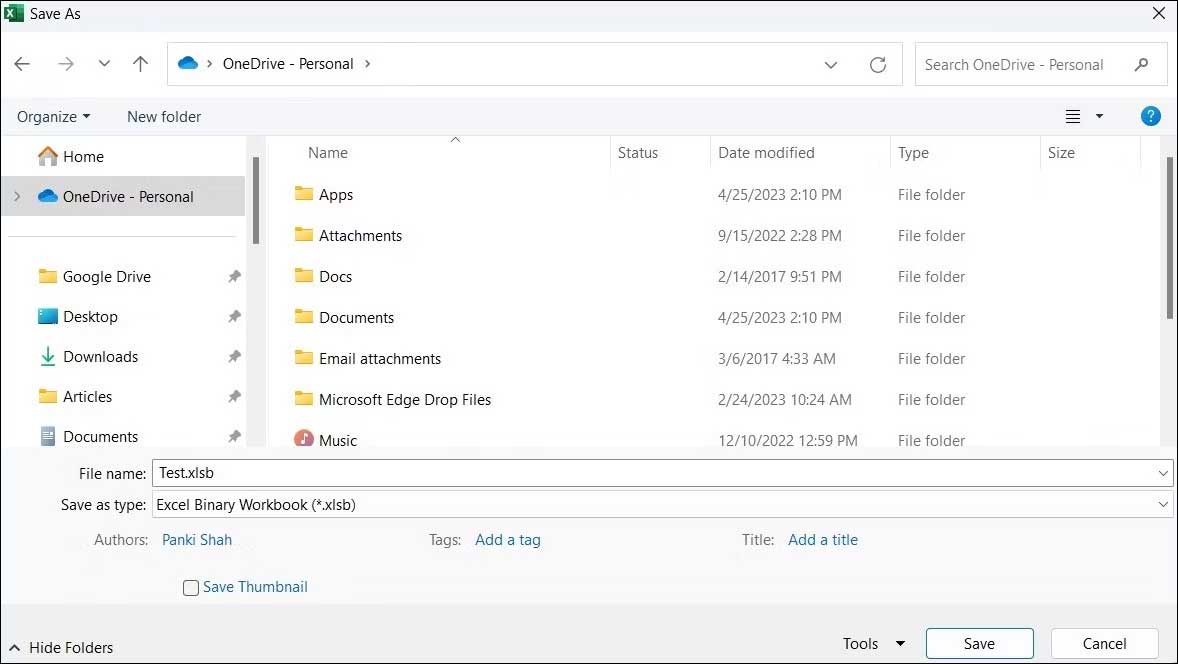Screen dimensions: 1178x664
Task: Enable the Save Thumbnail checkbox
Action: (190, 587)
